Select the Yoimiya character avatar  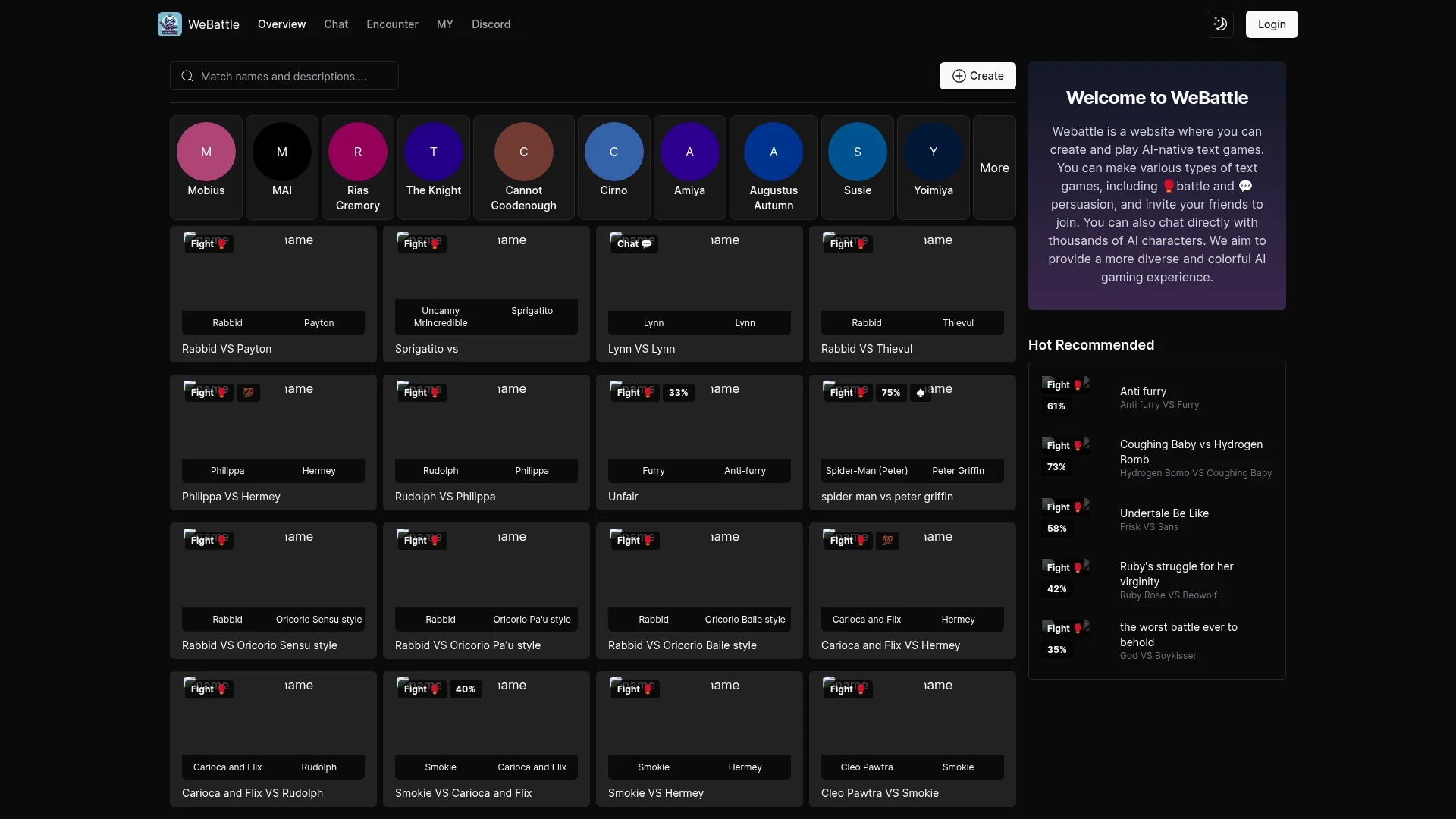coord(934,152)
